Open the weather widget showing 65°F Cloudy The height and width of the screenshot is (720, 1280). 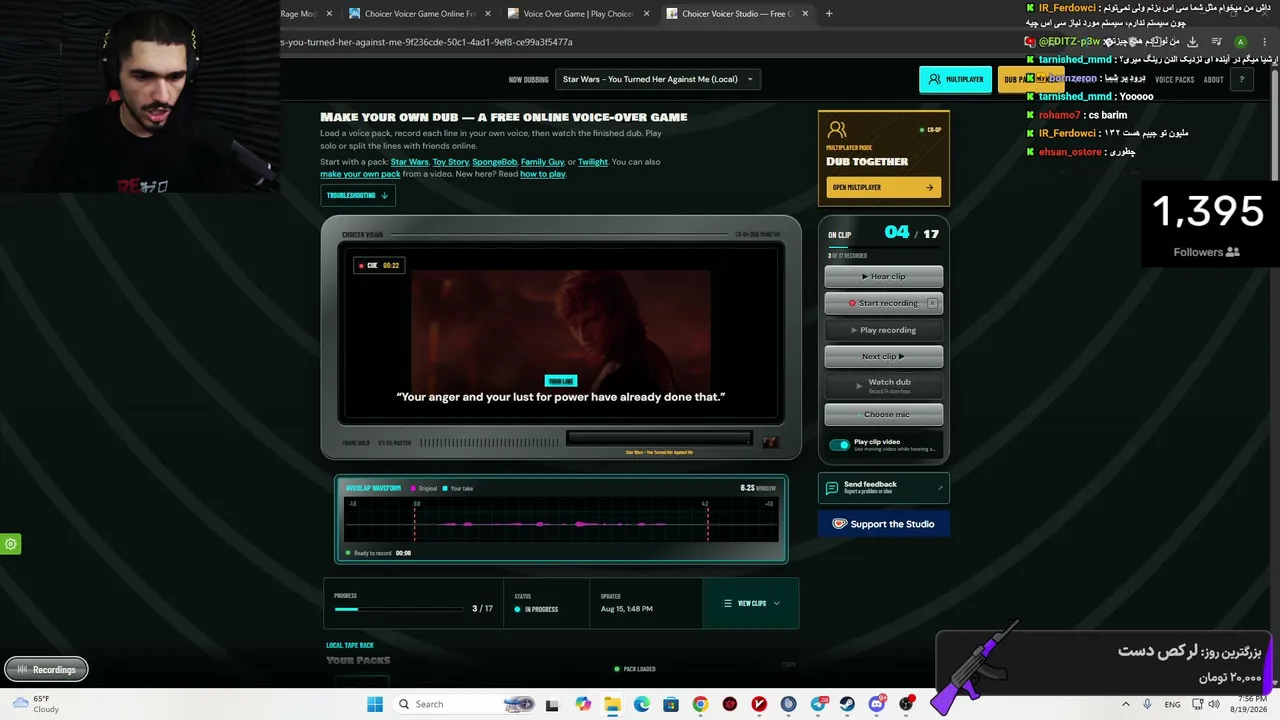(x=36, y=704)
